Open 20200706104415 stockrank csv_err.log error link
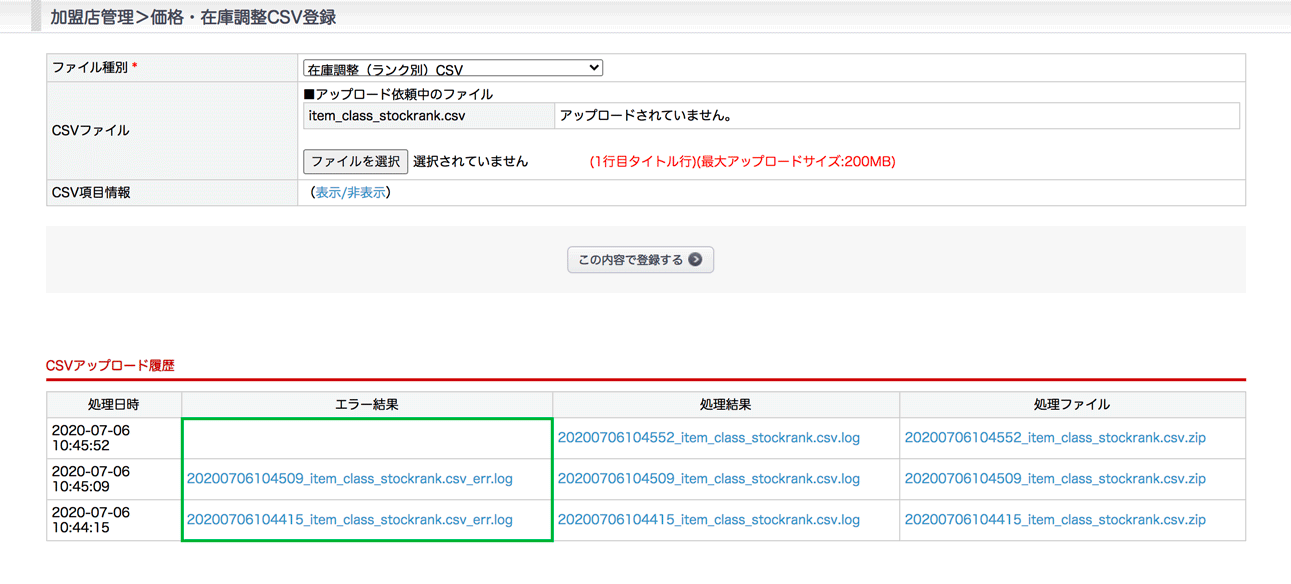Image resolution: width=1291 pixels, height=584 pixels. (x=349, y=520)
